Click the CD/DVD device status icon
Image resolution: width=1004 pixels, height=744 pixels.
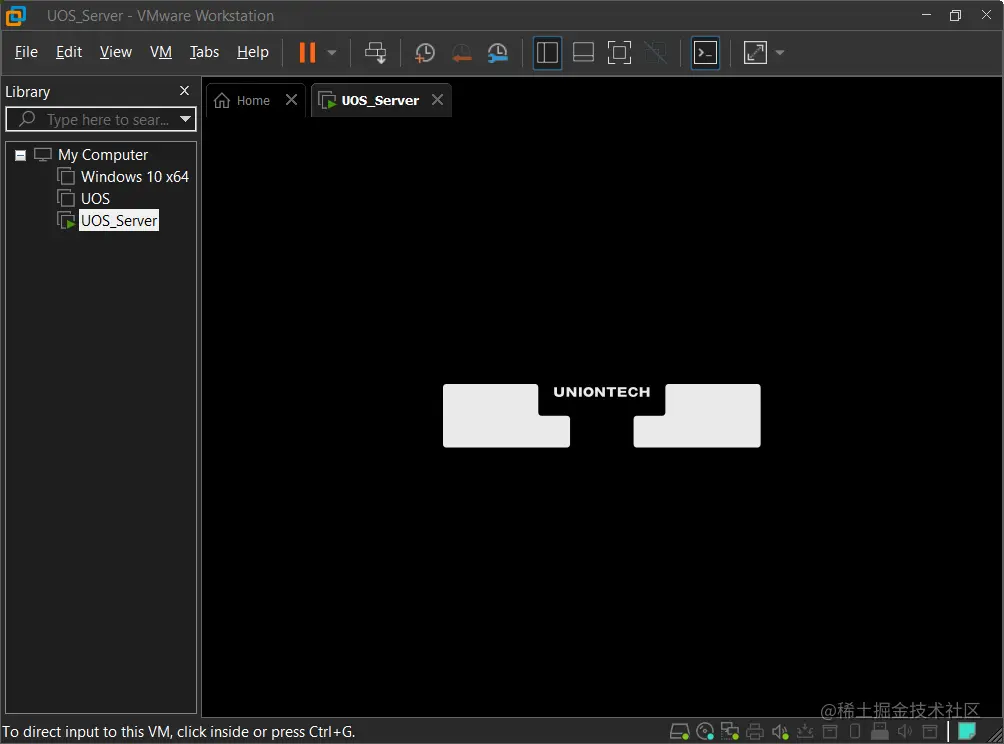pos(704,731)
